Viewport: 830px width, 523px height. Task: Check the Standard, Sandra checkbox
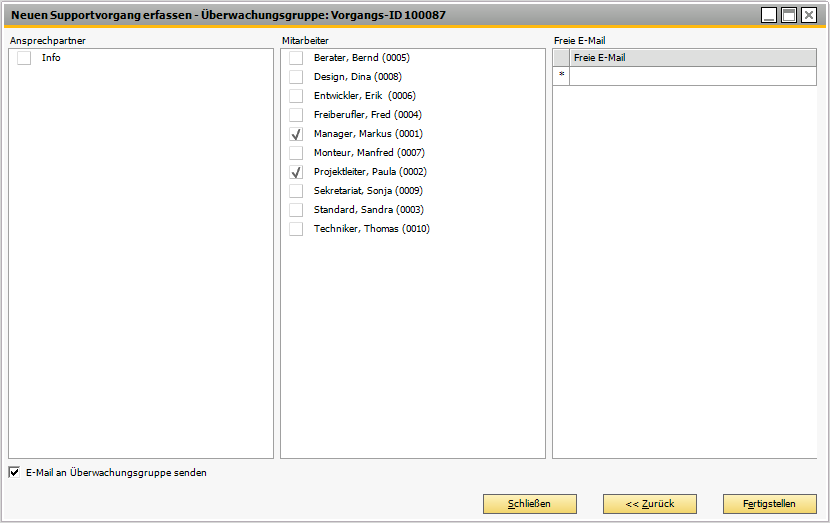point(296,210)
